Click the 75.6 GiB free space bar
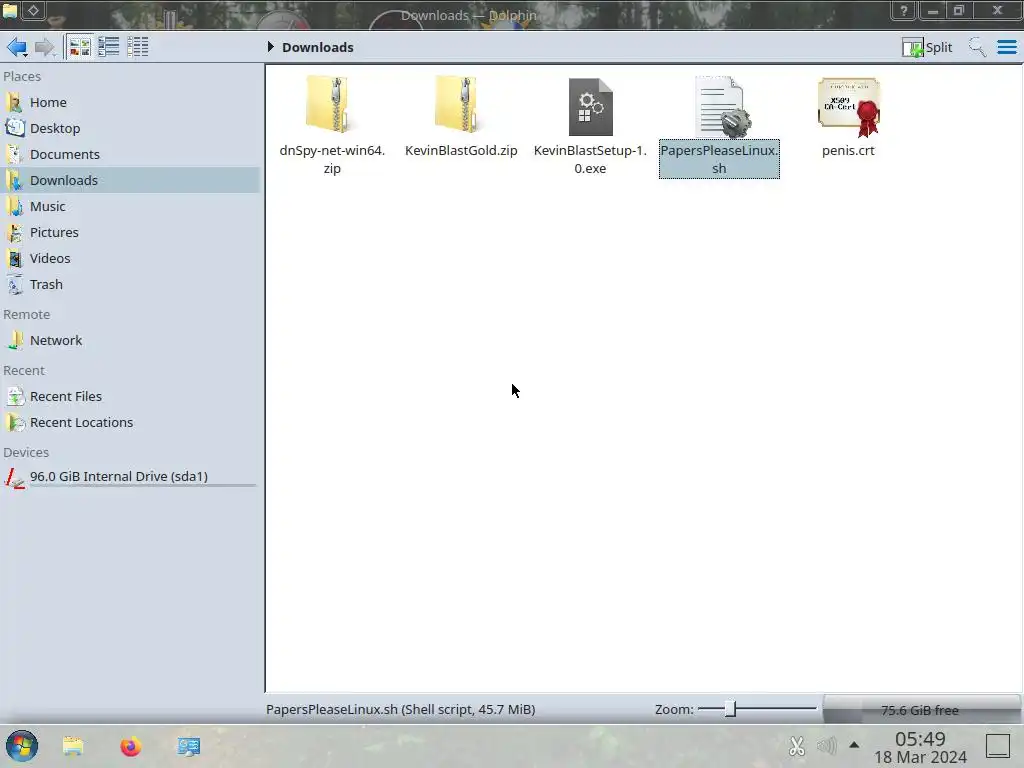 point(921,709)
